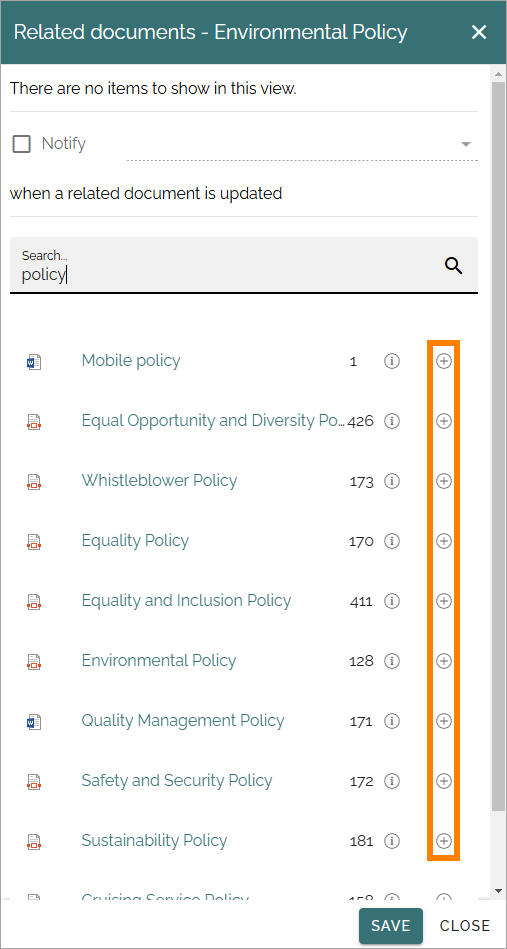Click document number 426
This screenshot has height=949, width=507.
pyautogui.click(x=361, y=421)
